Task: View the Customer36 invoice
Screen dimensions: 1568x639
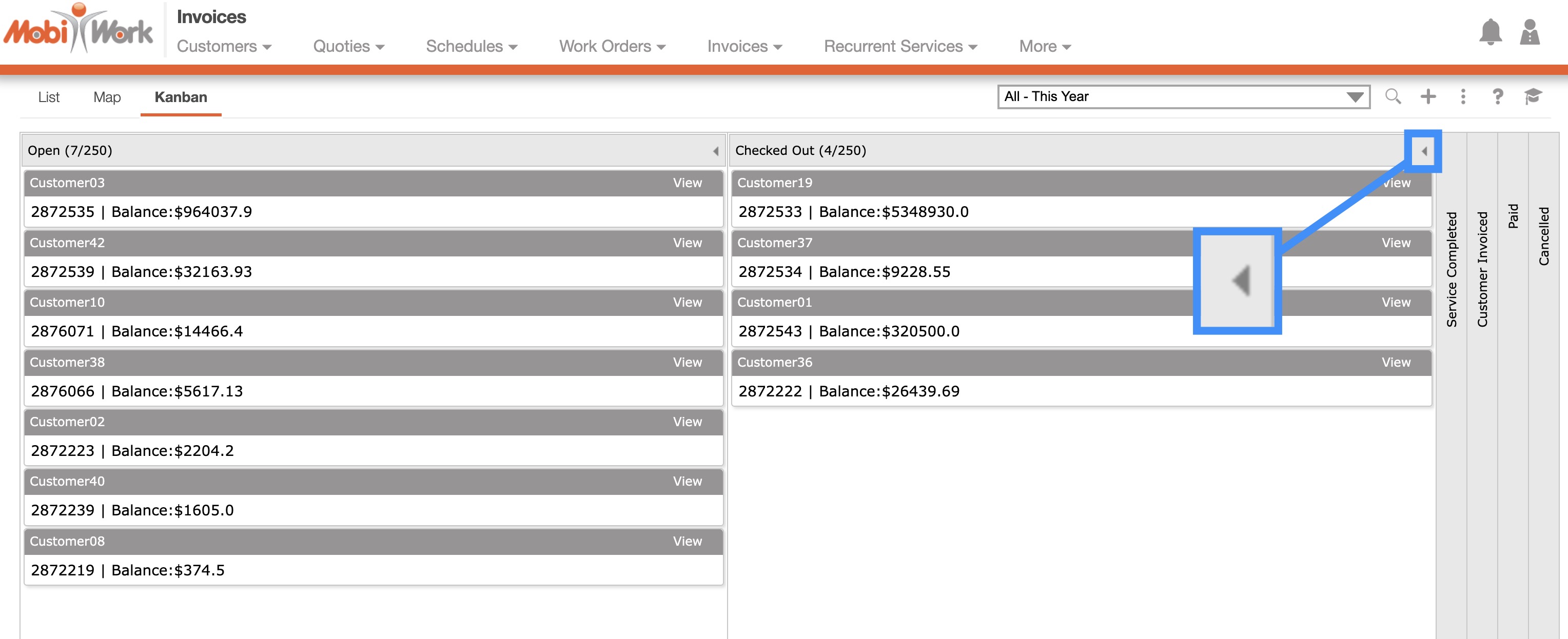Action: 1395,362
